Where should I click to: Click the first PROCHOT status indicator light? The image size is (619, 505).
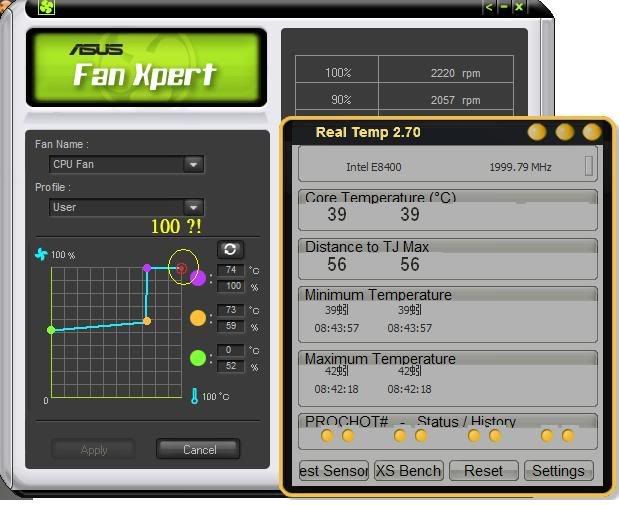327,436
